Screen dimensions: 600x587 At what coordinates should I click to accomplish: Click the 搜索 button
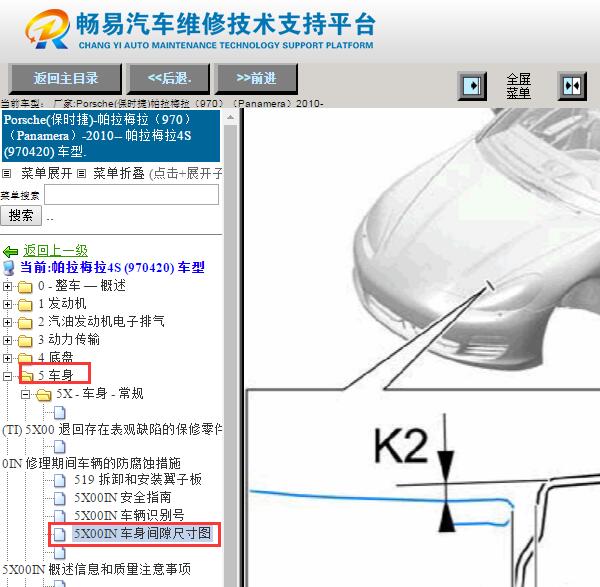[21, 215]
